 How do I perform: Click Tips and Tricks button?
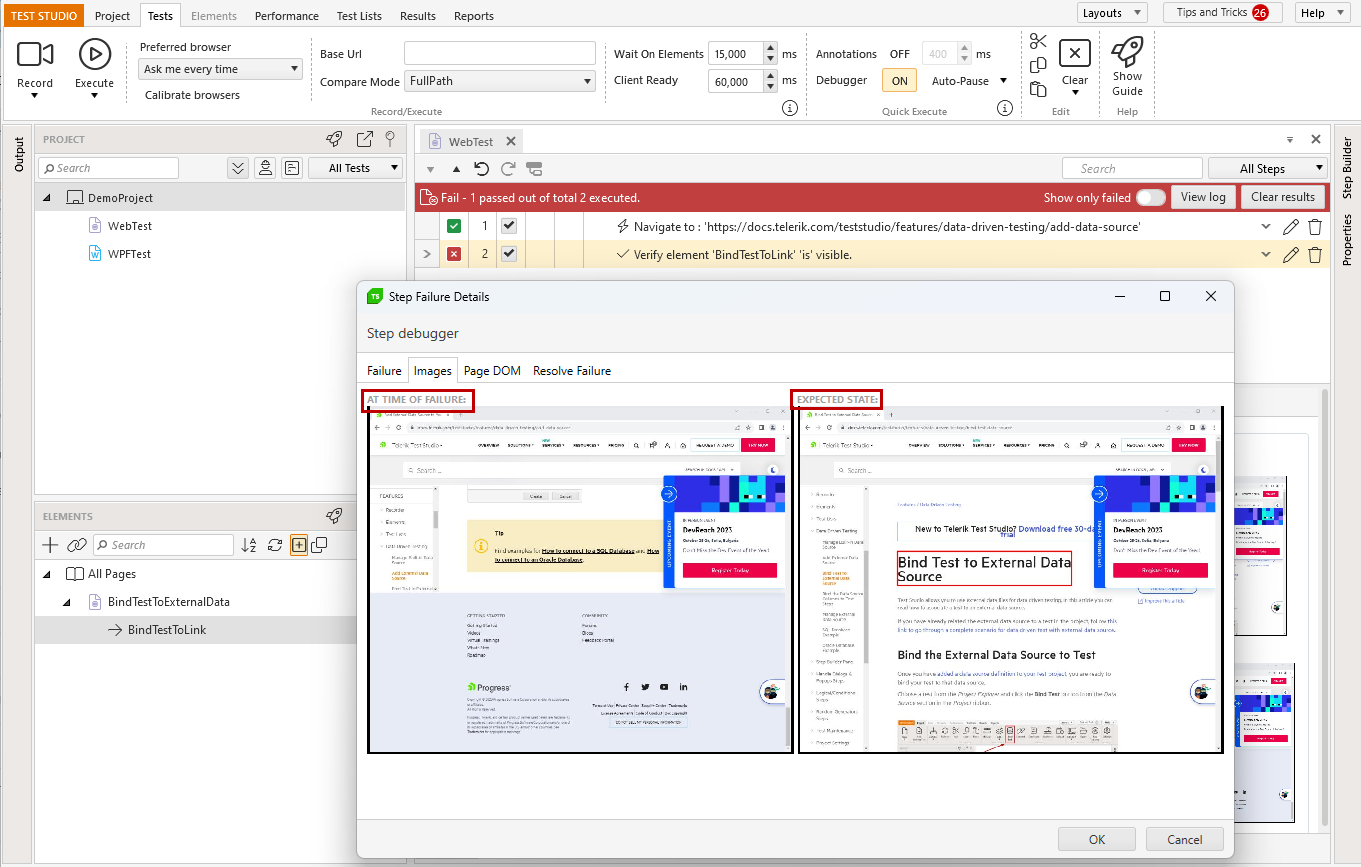[x=1222, y=13]
